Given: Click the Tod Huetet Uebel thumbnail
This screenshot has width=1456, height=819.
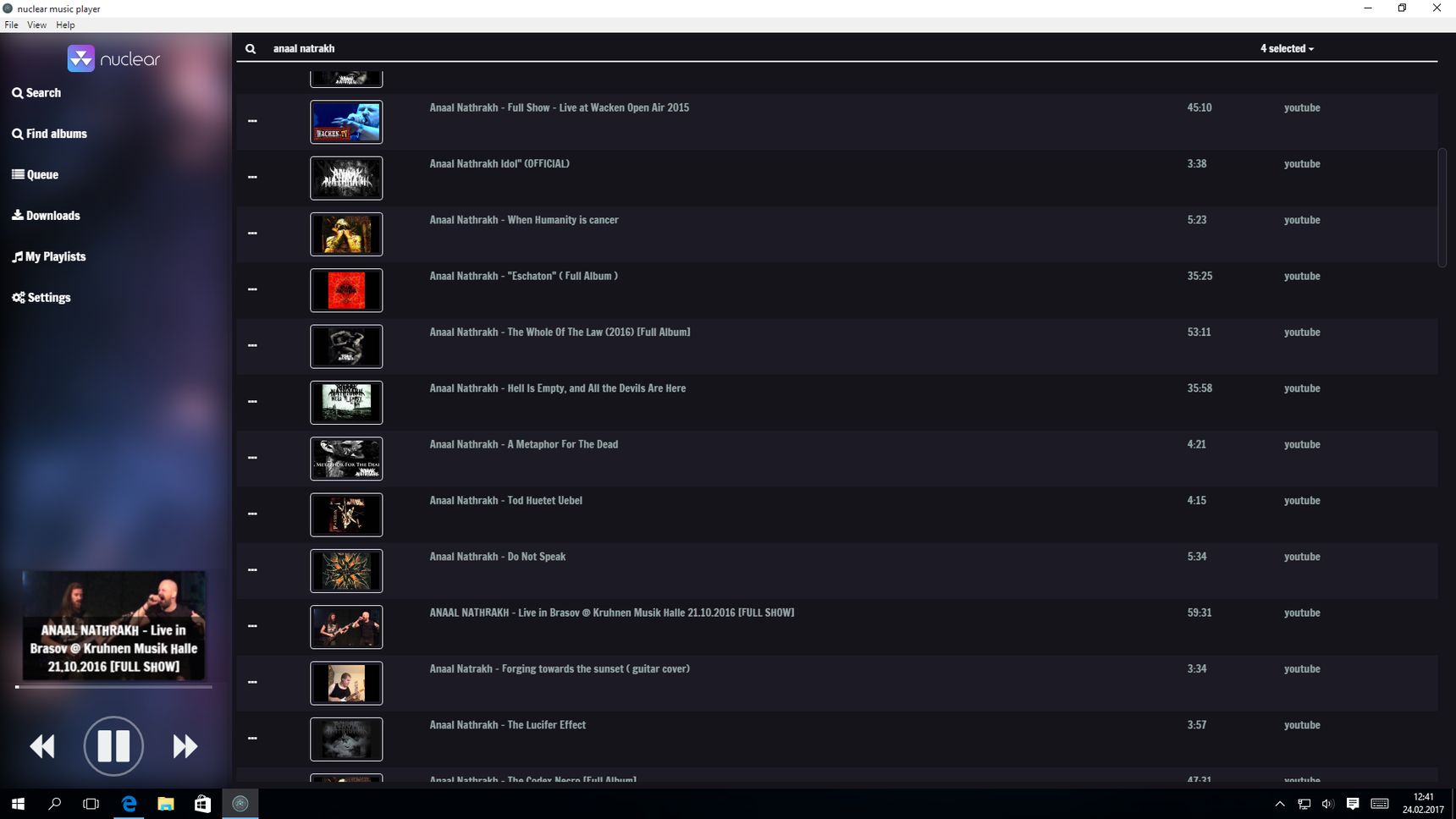Looking at the screenshot, I should click(x=346, y=514).
